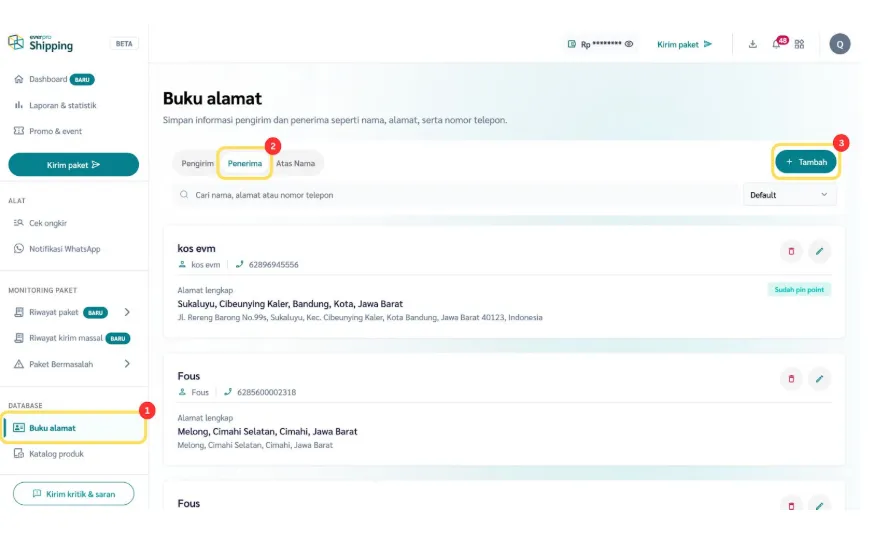877x537 pixels.
Task: Open the user avatar Q profile
Action: (x=840, y=44)
